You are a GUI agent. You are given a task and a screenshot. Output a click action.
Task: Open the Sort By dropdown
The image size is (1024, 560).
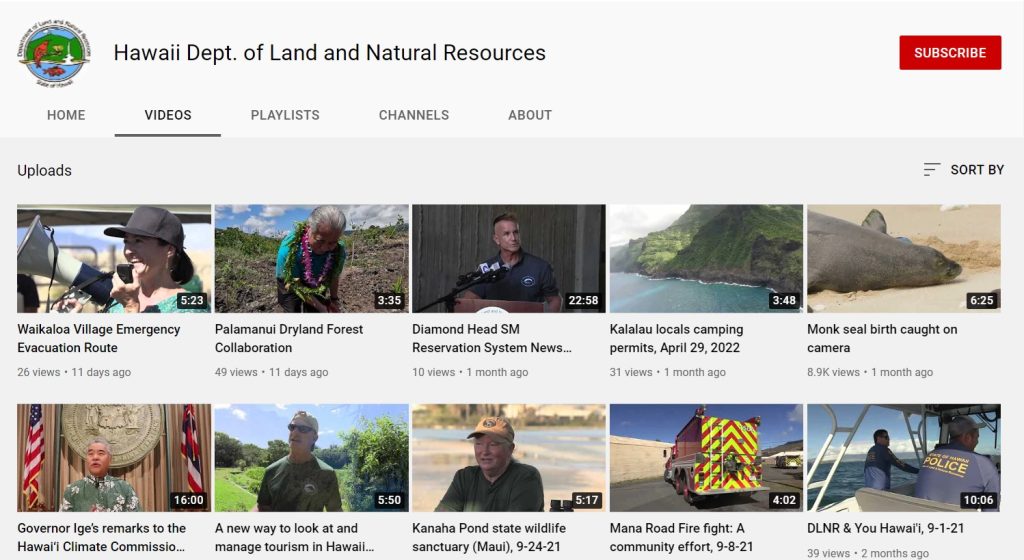[963, 170]
